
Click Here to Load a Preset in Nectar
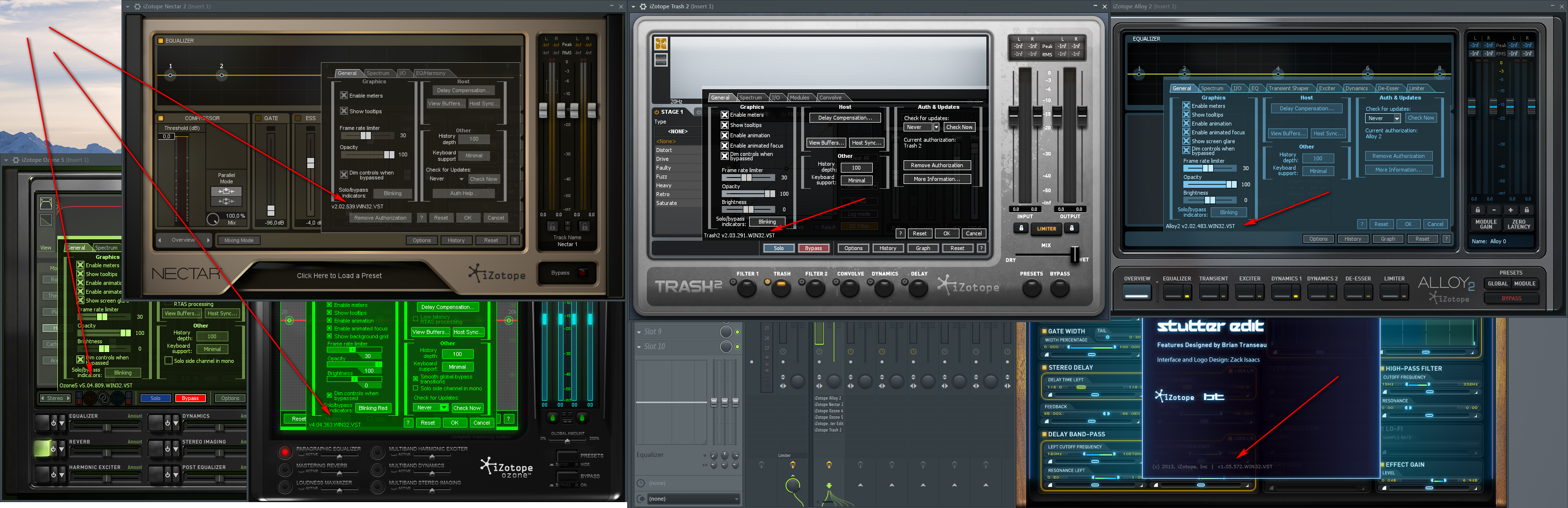coord(339,276)
